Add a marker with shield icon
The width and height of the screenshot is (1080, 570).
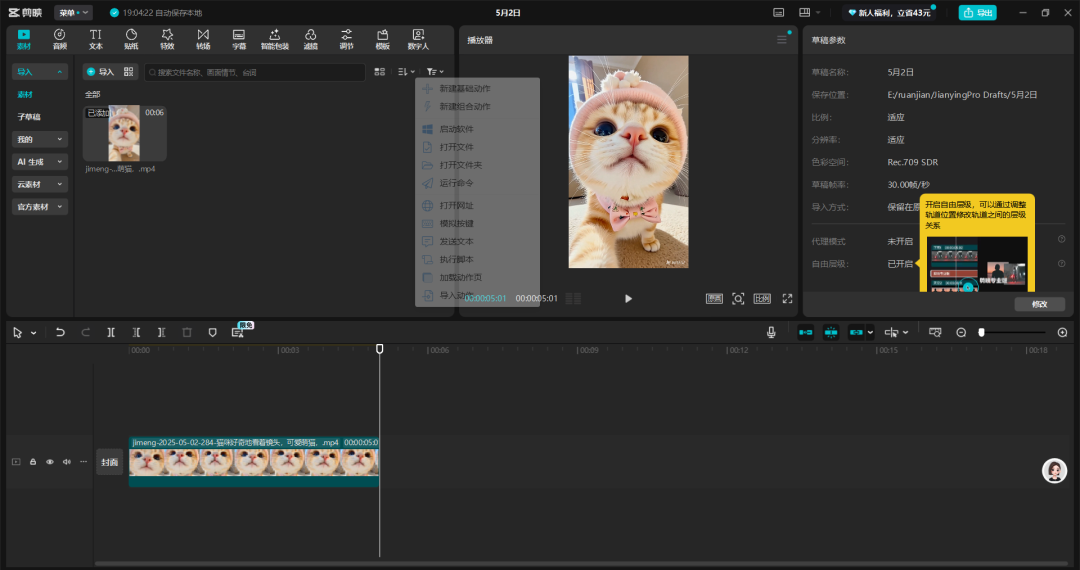click(x=212, y=332)
